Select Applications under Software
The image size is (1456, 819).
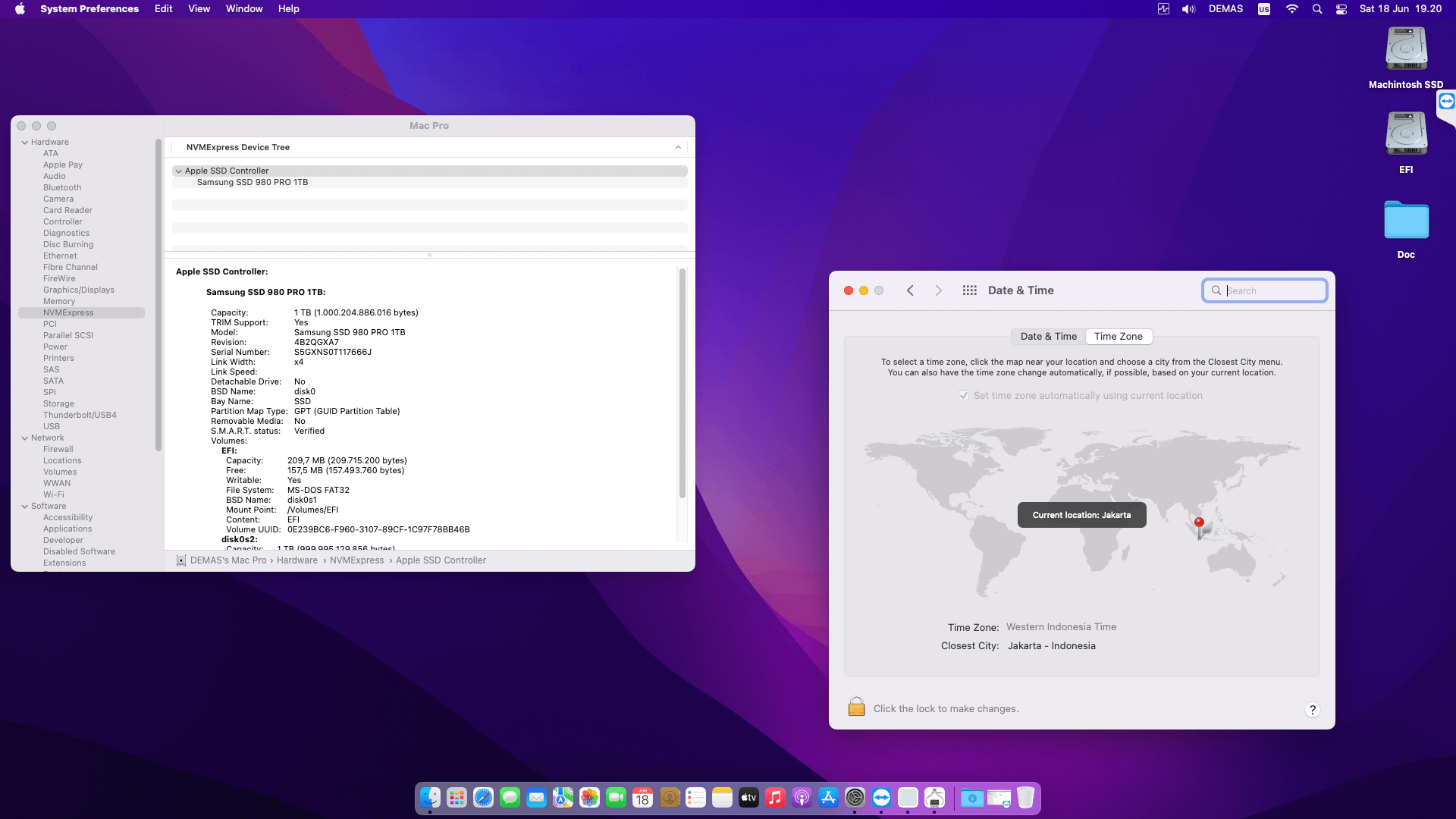(x=67, y=529)
